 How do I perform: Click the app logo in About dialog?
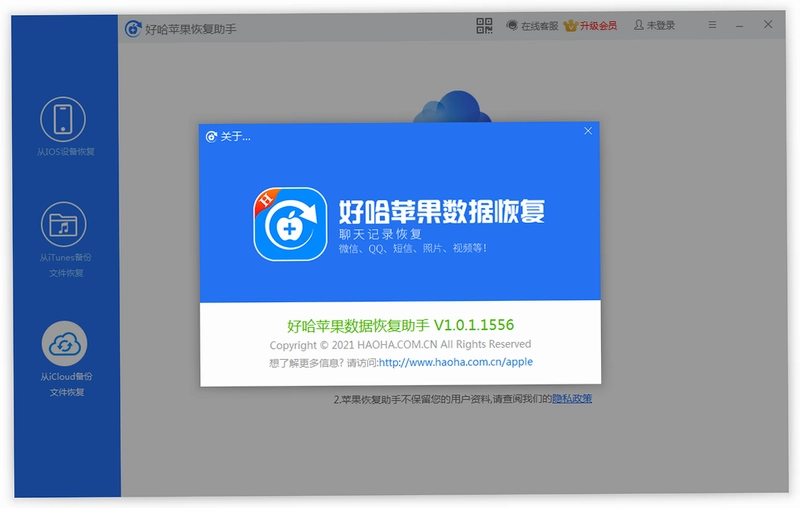pos(290,224)
